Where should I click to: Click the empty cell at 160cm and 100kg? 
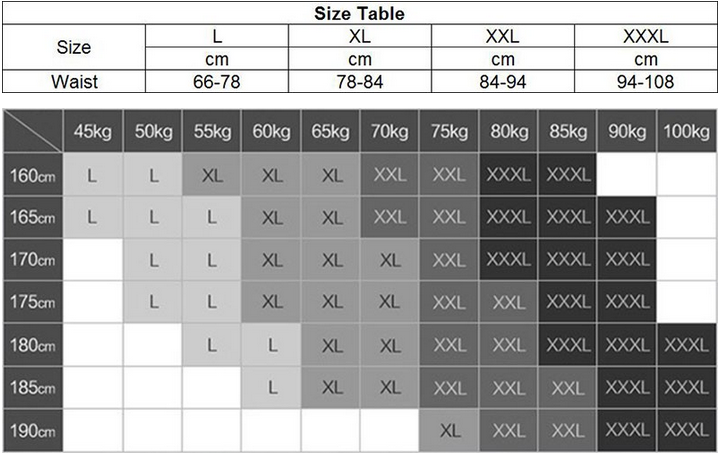(686, 176)
